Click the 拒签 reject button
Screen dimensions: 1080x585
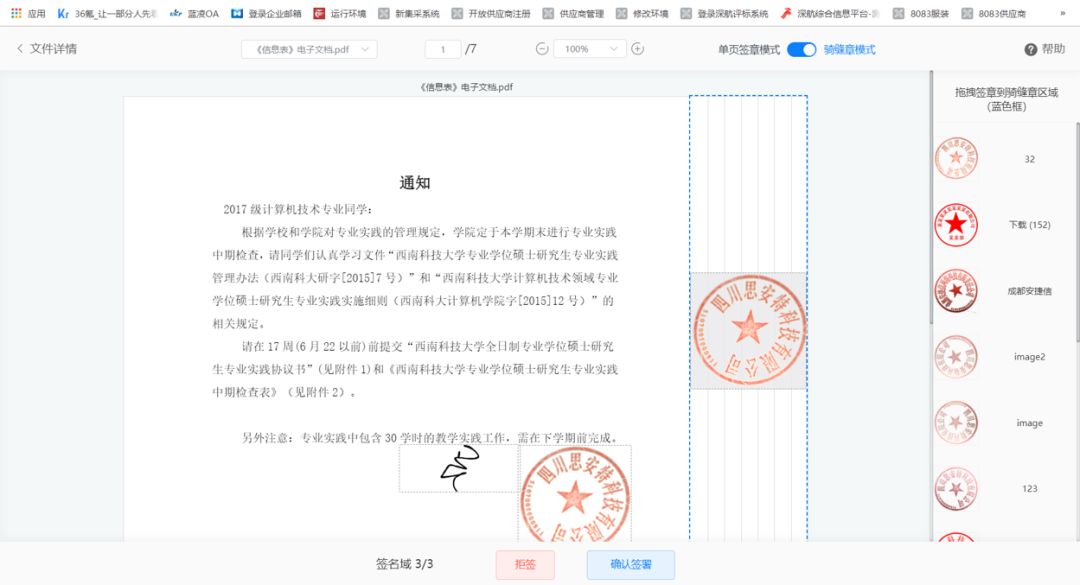(524, 564)
